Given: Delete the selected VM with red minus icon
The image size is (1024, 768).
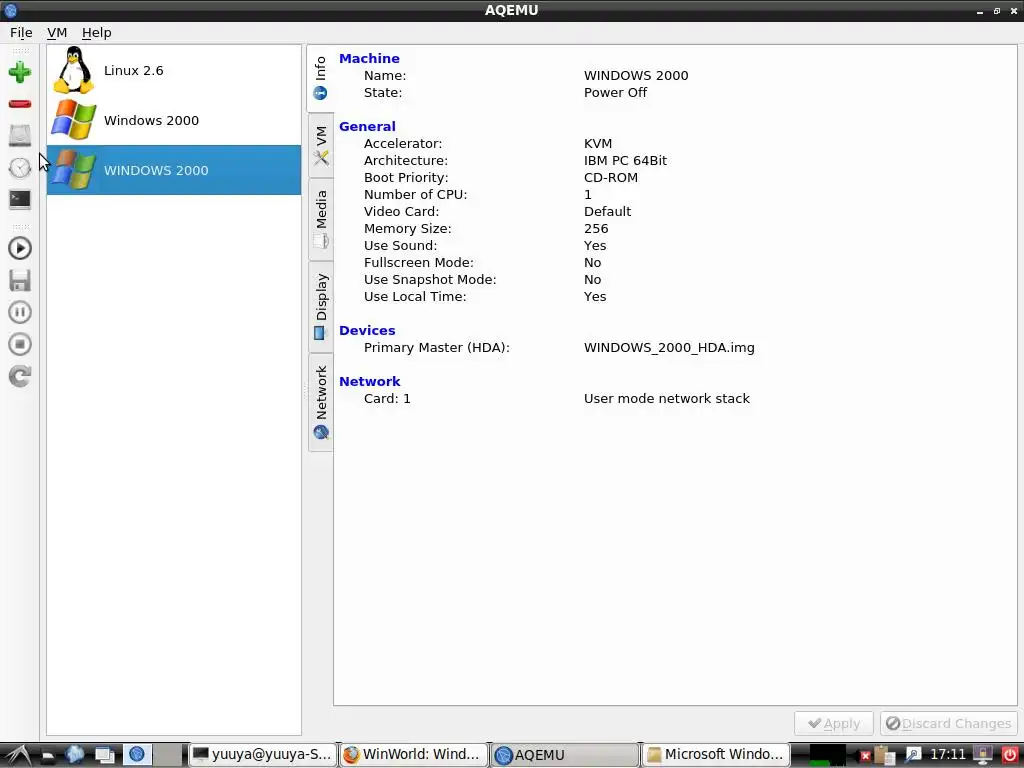Looking at the screenshot, I should pyautogui.click(x=20, y=104).
